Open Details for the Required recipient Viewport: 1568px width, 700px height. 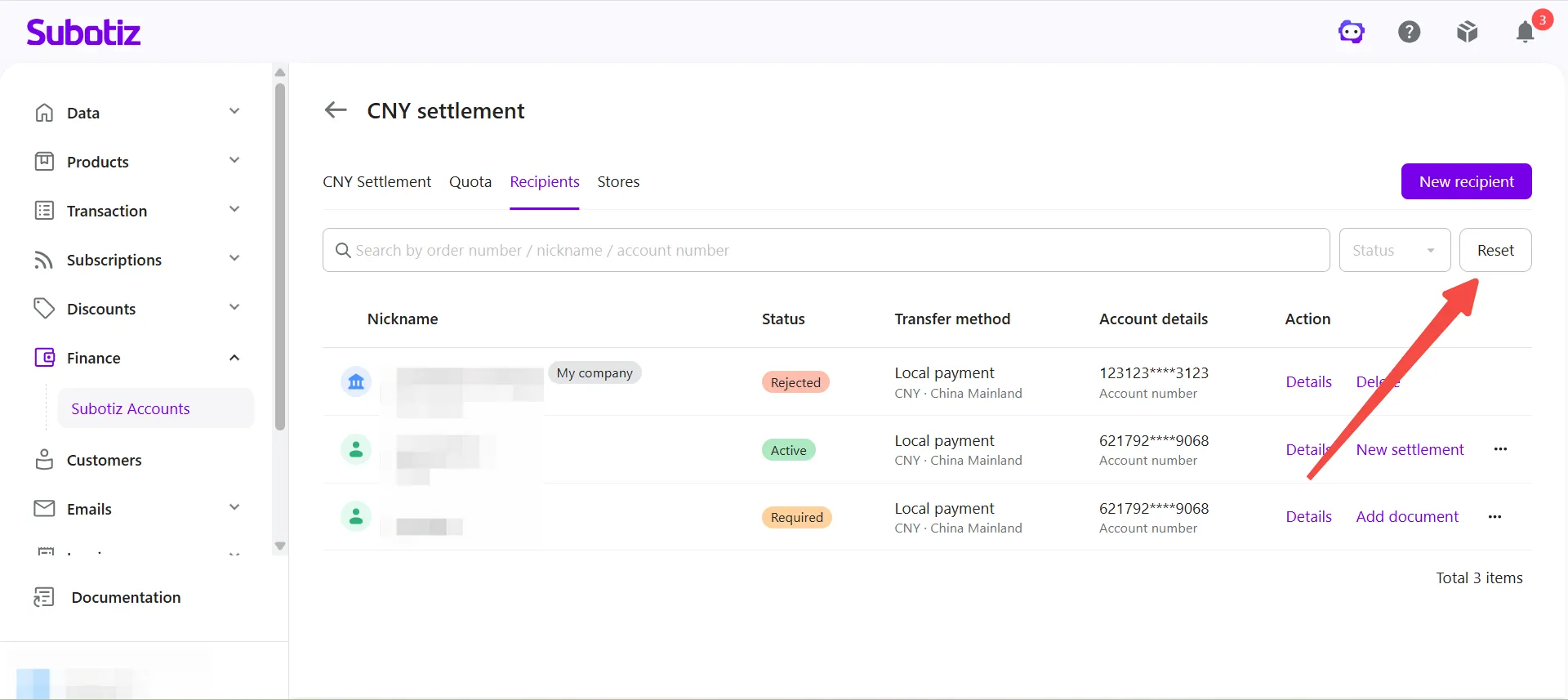[1308, 516]
